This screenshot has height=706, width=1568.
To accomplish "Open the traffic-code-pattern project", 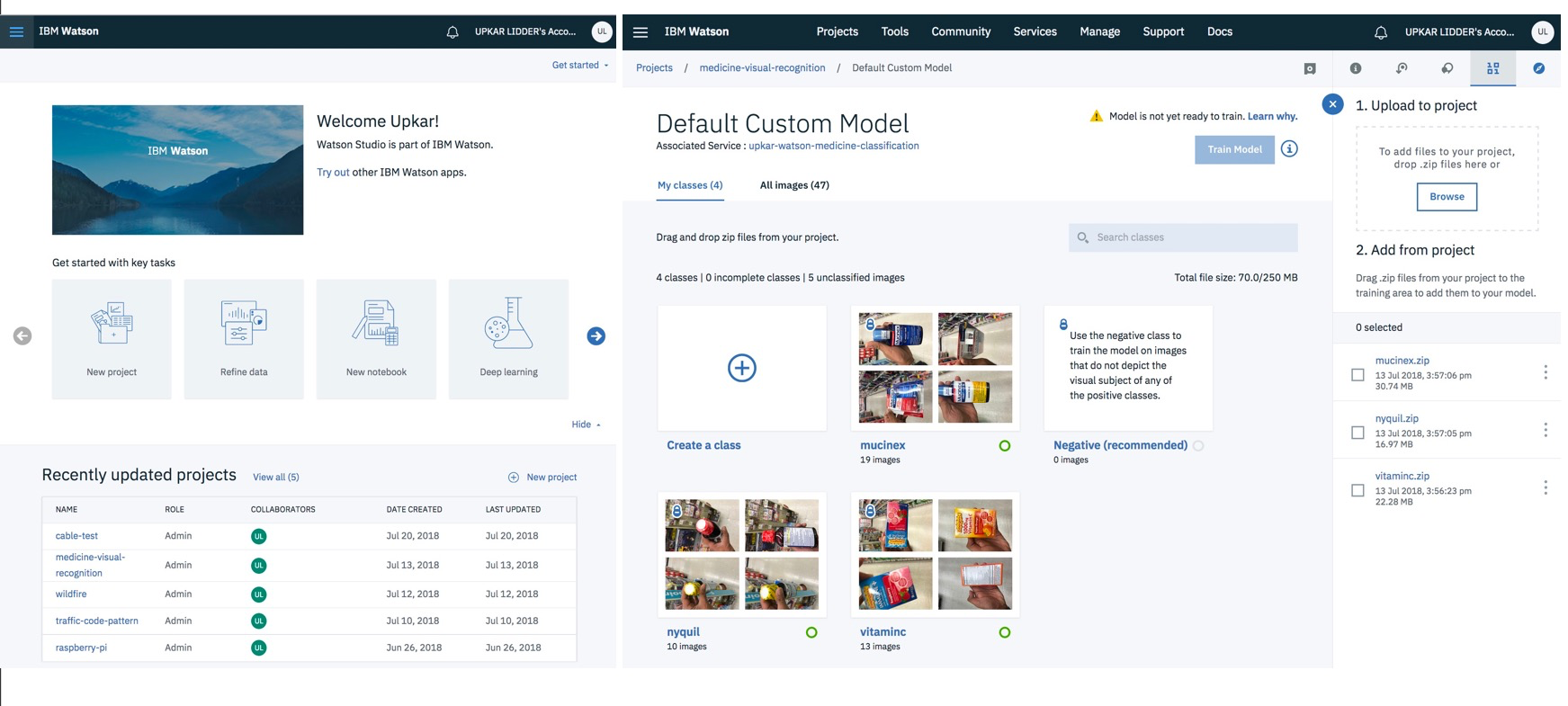I will tap(97, 621).
